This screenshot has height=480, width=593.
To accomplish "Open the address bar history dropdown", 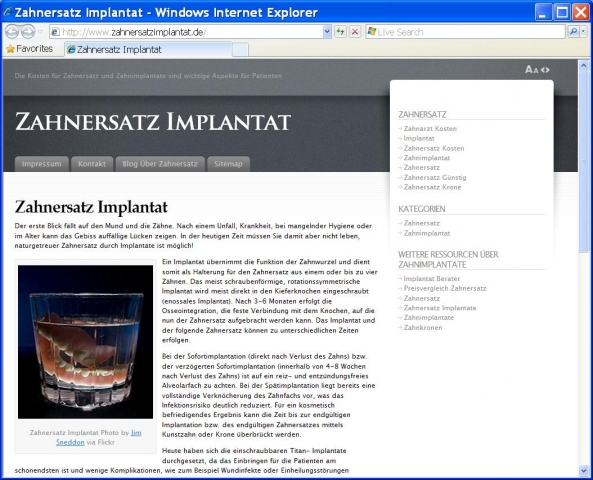I will pos(327,32).
